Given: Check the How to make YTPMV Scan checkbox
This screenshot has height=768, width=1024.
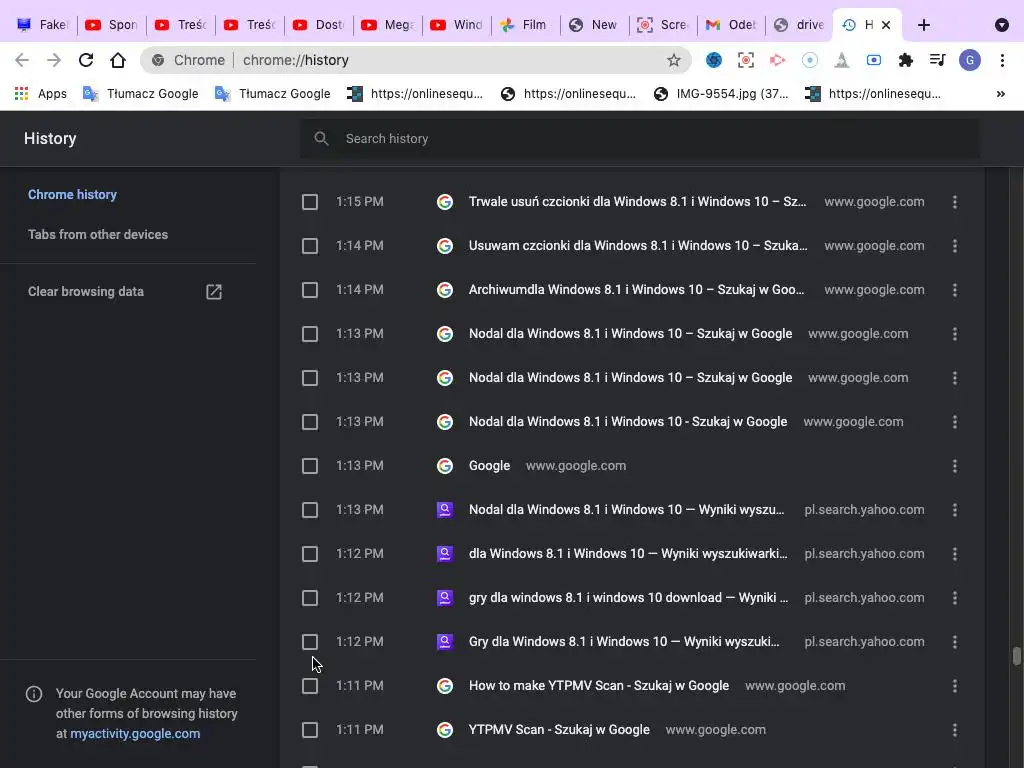Looking at the screenshot, I should 310,686.
